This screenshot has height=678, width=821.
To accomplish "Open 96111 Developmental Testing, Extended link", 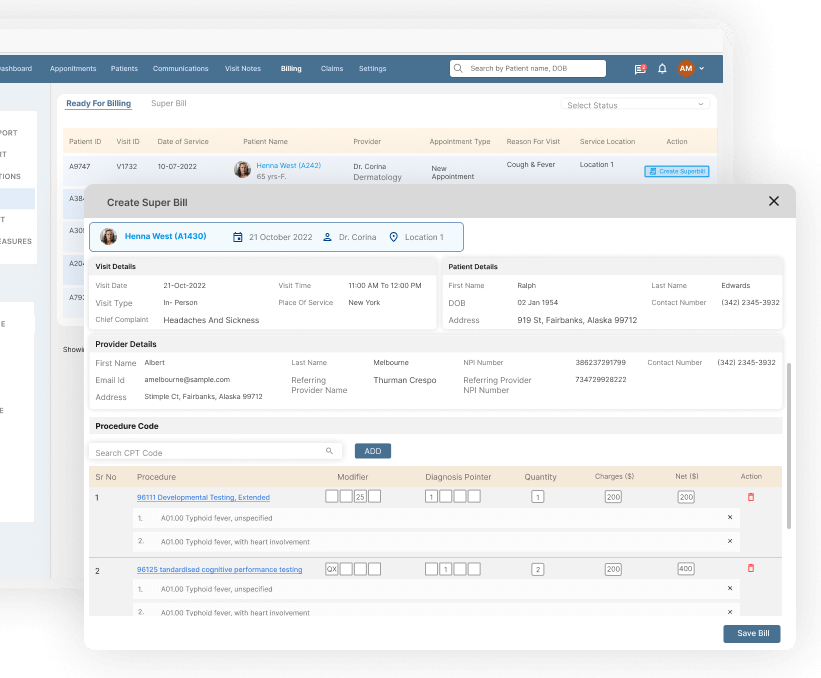I will [x=203, y=497].
